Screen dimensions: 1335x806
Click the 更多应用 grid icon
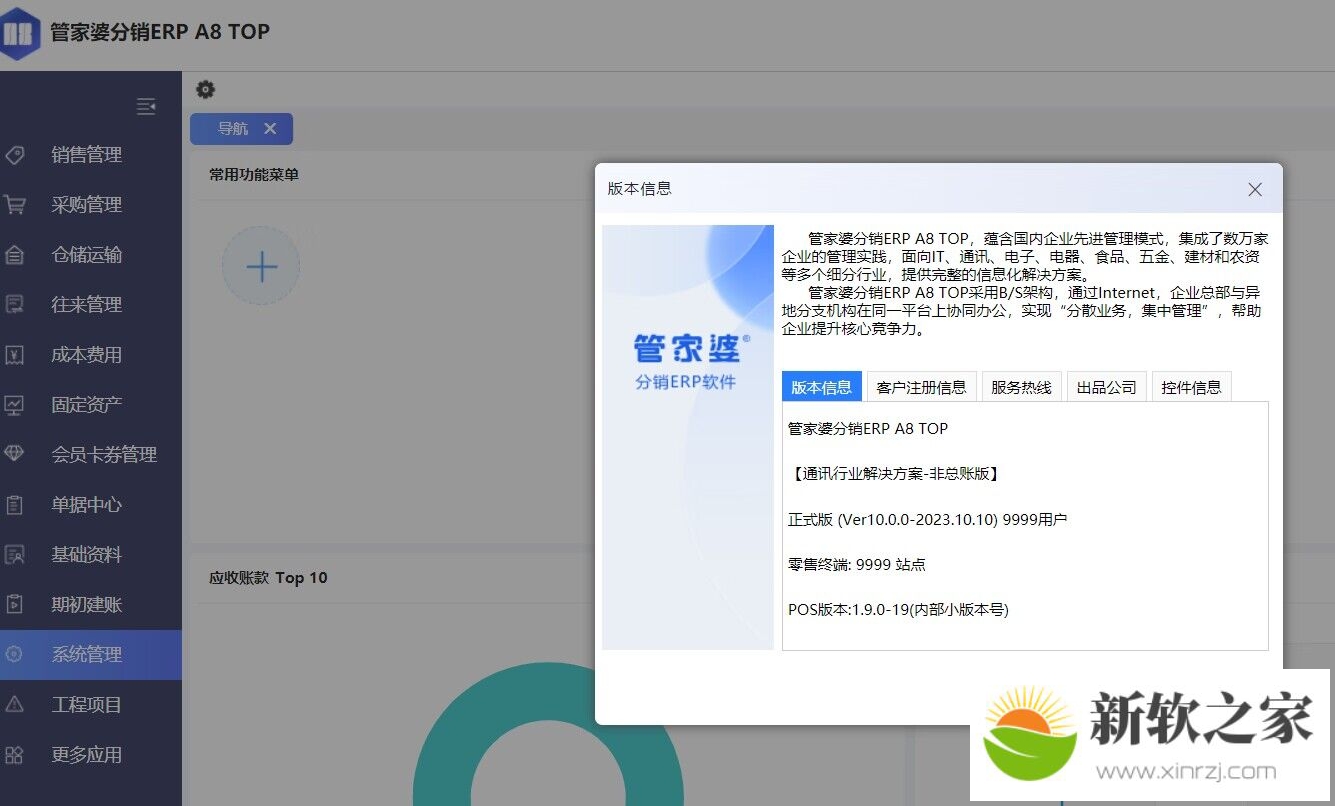14,755
